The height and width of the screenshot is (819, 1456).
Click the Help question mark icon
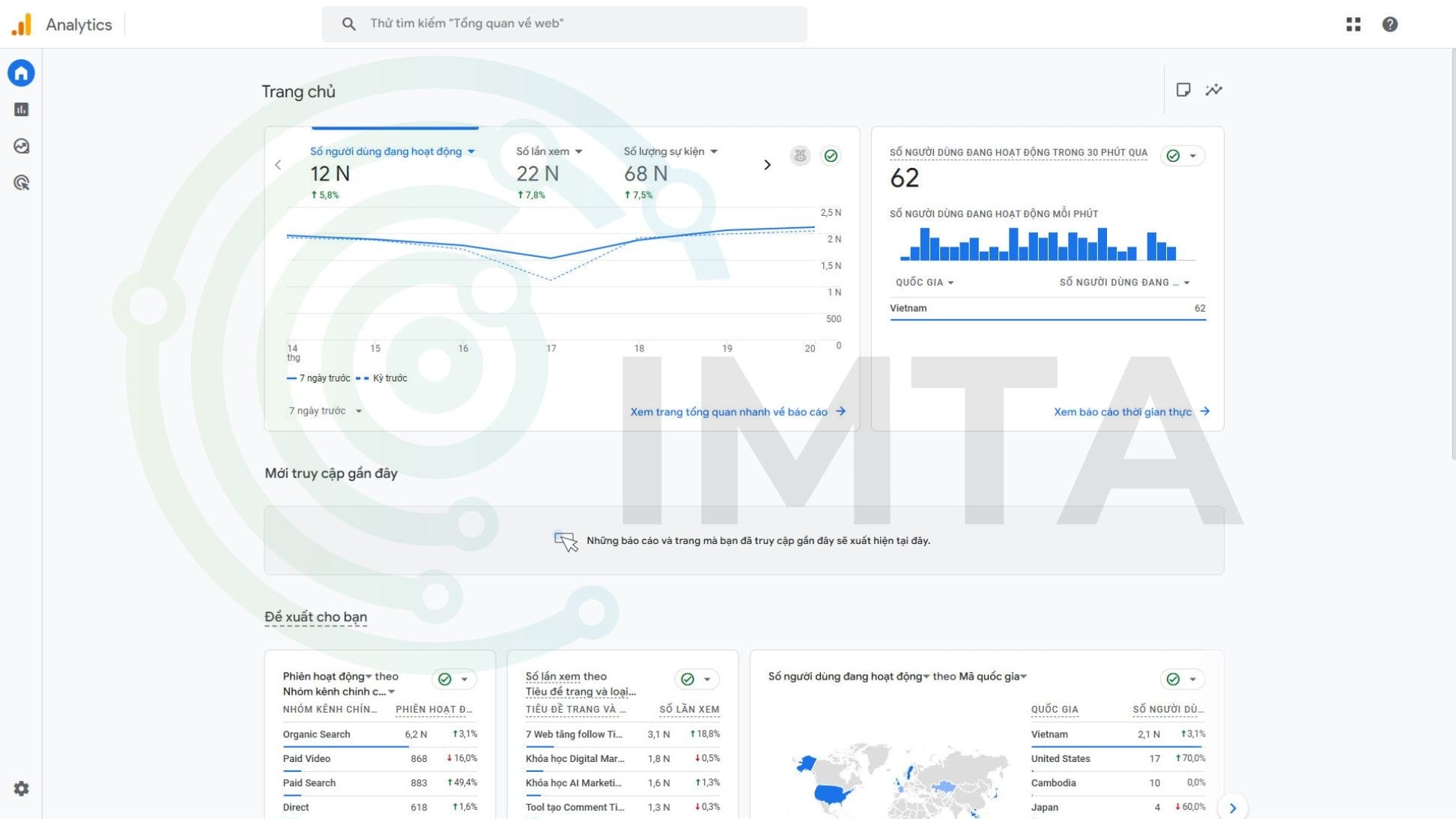(x=1389, y=23)
